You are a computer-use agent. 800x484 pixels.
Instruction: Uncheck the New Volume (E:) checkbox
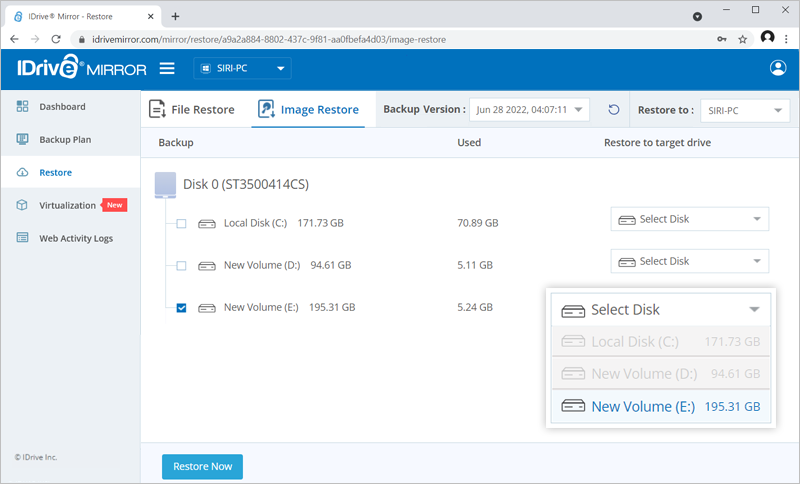(x=181, y=308)
